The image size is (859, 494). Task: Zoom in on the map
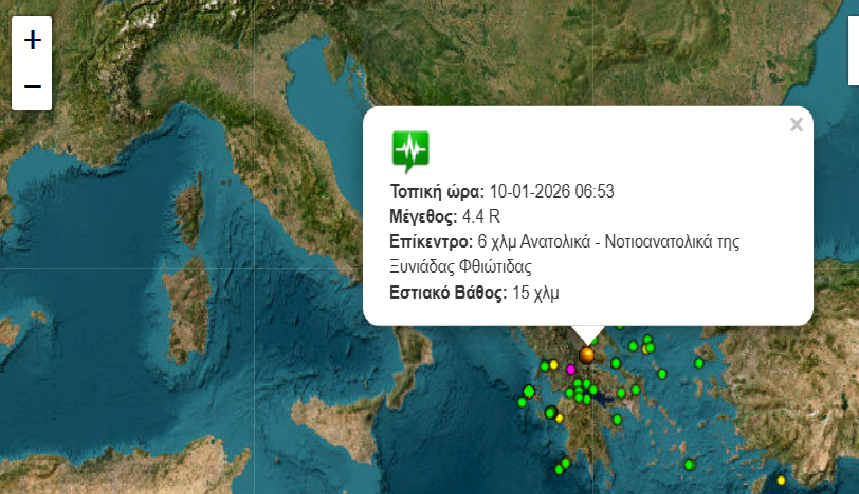[x=32, y=40]
